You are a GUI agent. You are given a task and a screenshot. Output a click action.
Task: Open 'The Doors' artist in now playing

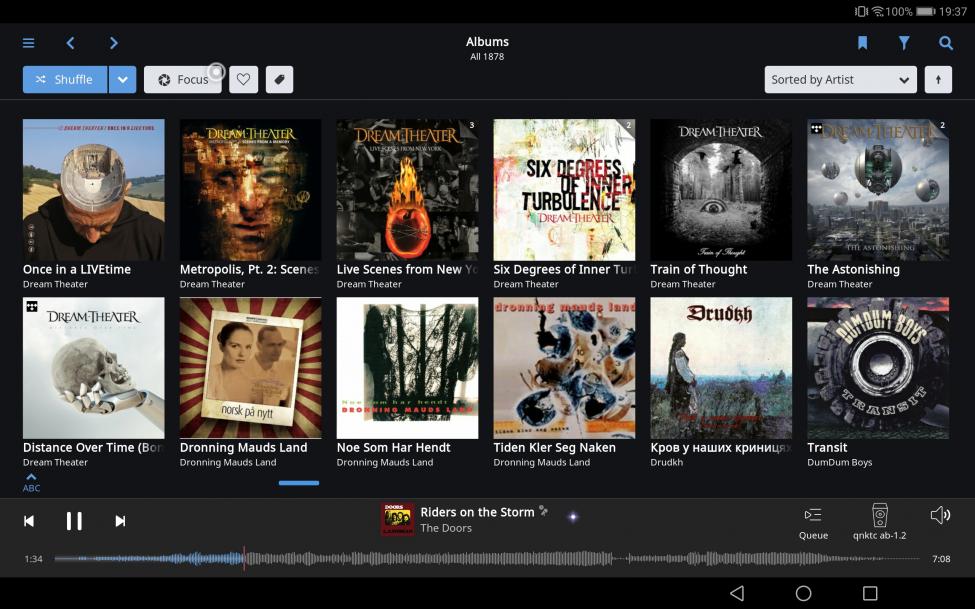click(x=446, y=528)
